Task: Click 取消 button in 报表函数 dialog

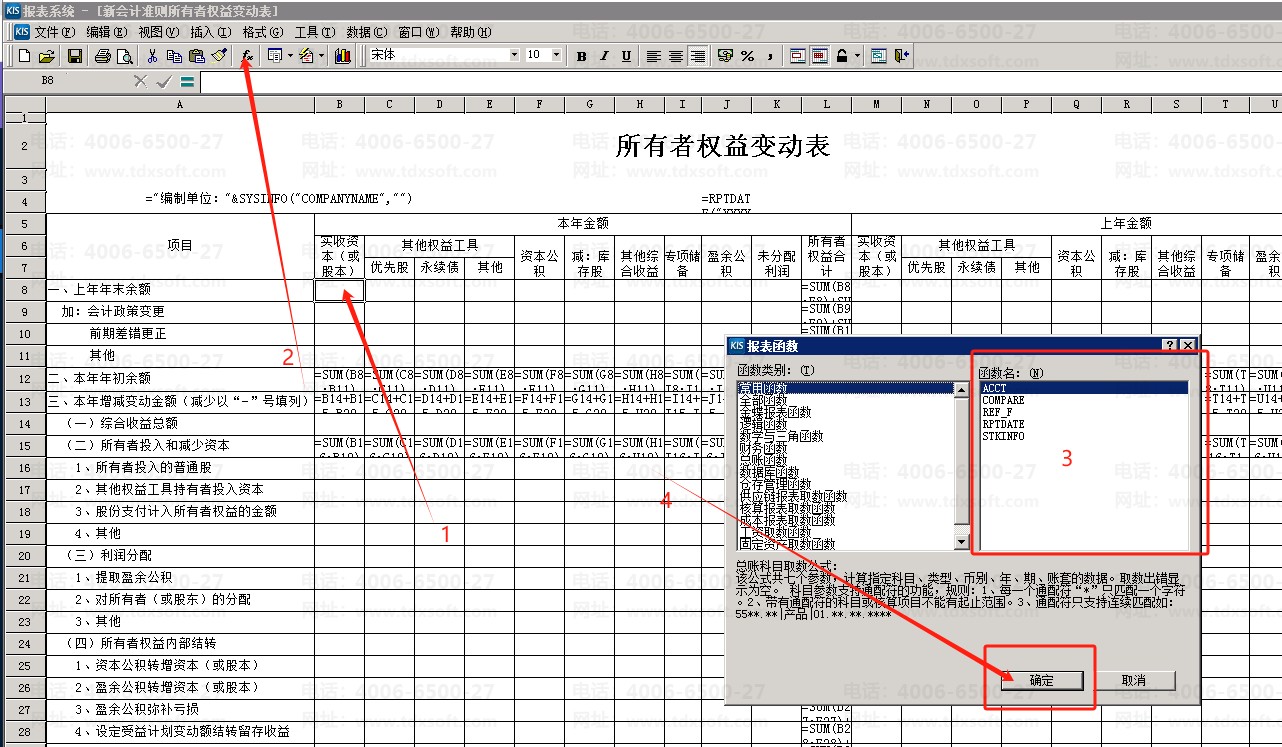Action: point(1133,680)
